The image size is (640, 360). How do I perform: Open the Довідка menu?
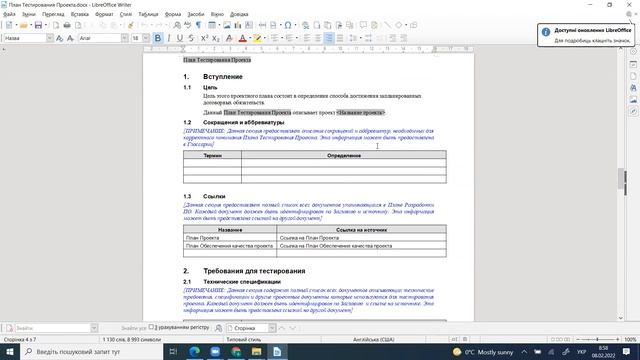[239, 14]
